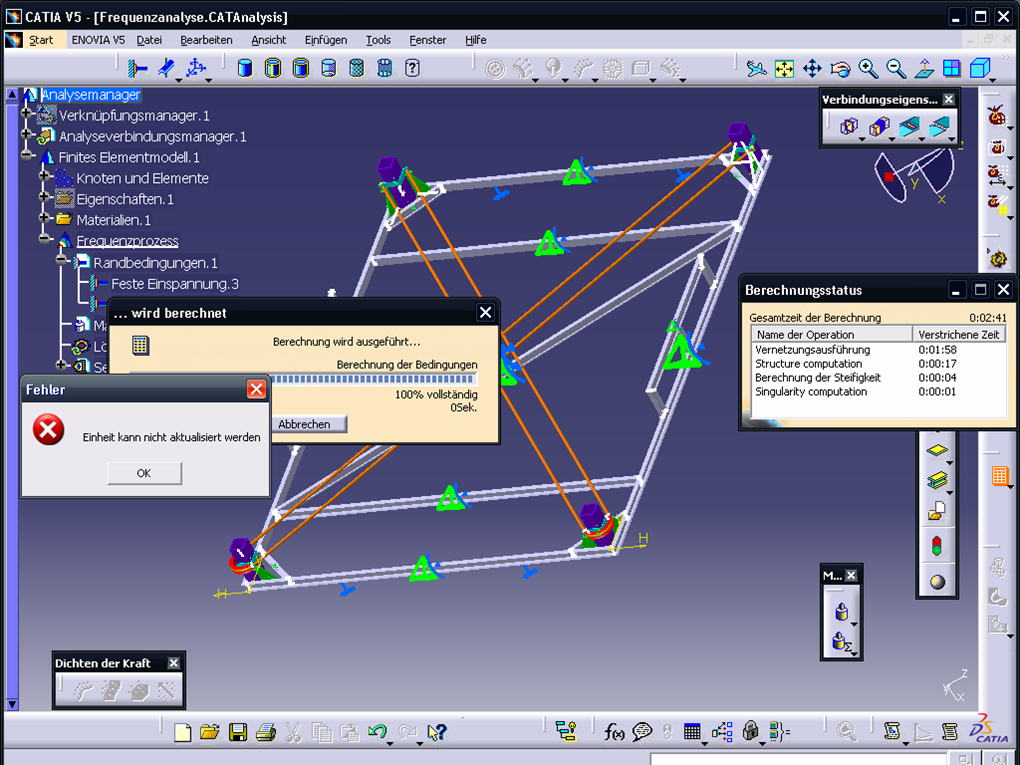
Task: Open Customize View Parameters icon
Action: coord(412,68)
